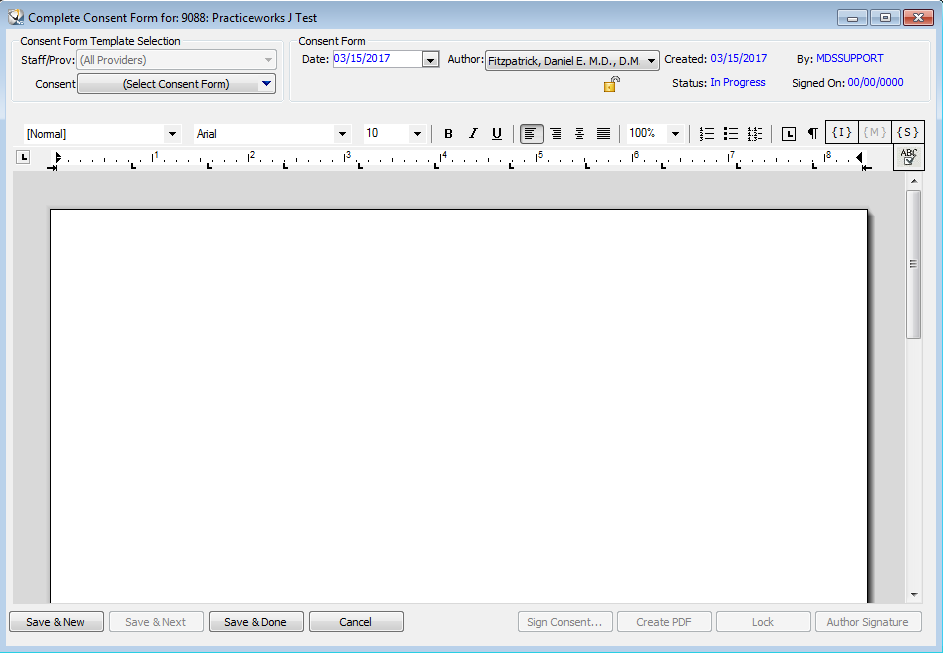Click the Author Signature button
This screenshot has width=943, height=653.
[x=868, y=622]
